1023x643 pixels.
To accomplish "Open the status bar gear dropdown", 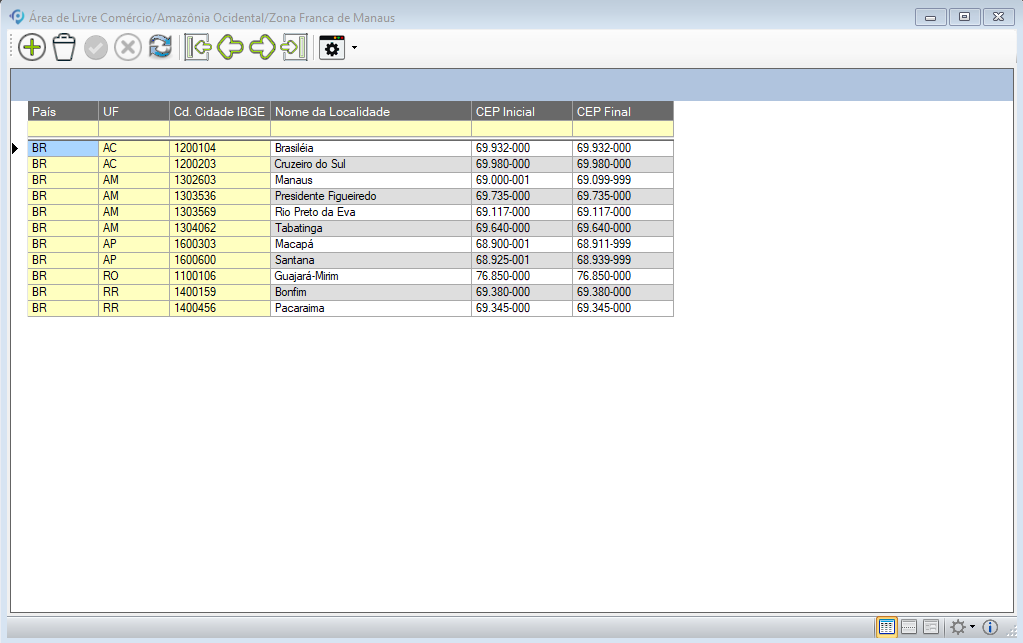I will coord(962,627).
